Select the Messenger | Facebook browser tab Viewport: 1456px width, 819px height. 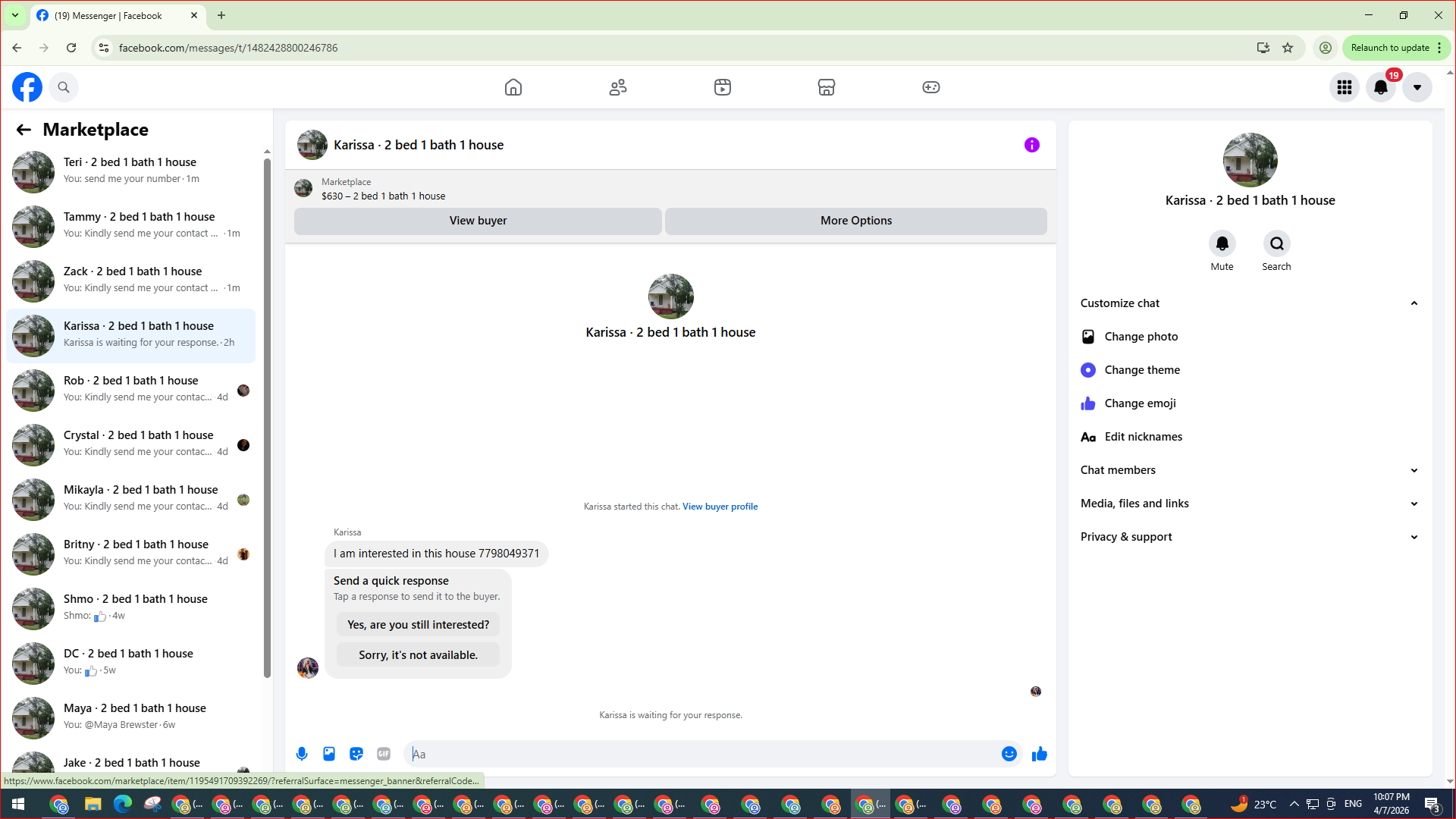(118, 15)
